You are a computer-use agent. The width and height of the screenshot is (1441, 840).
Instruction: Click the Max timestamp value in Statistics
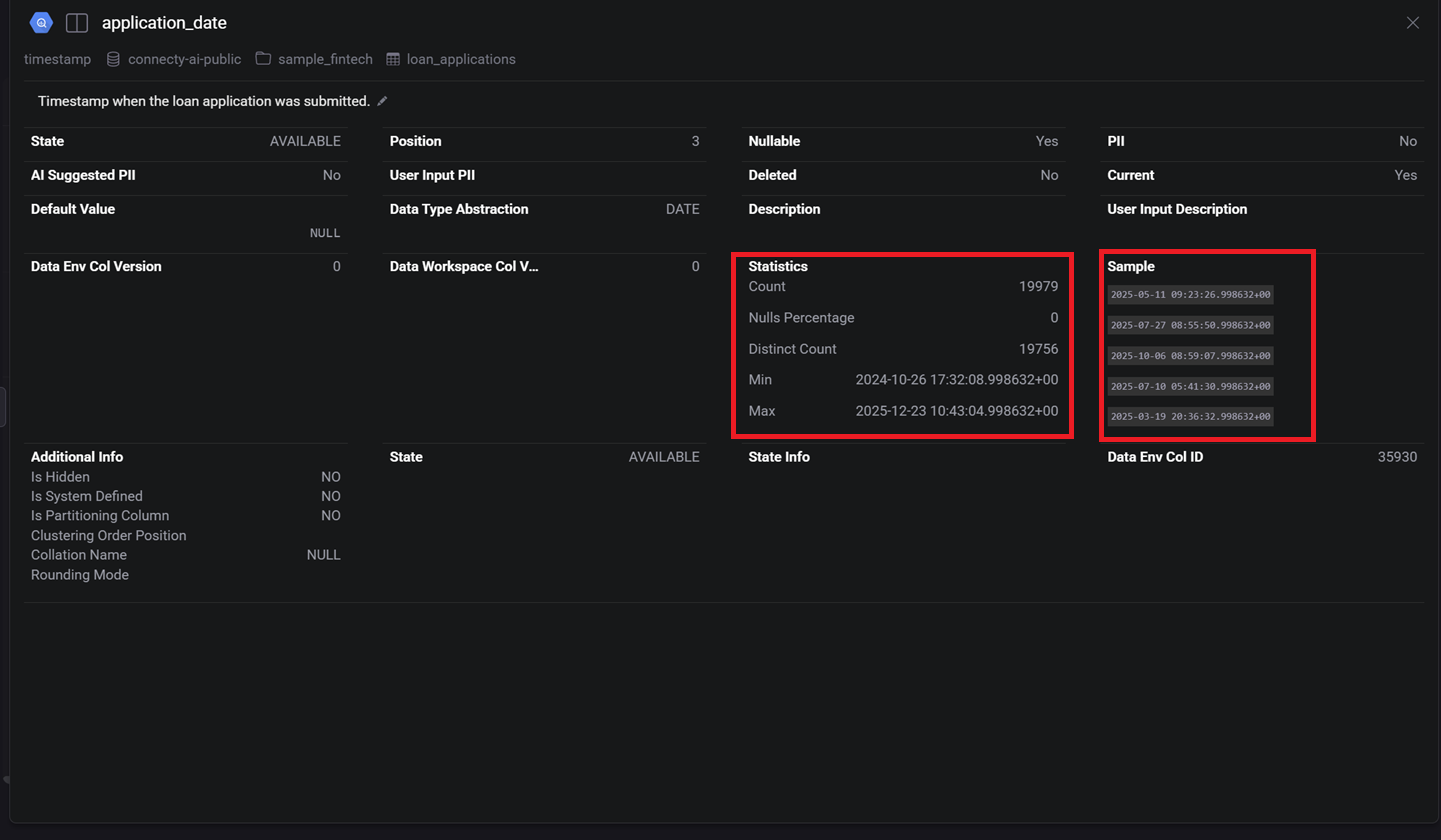956,411
